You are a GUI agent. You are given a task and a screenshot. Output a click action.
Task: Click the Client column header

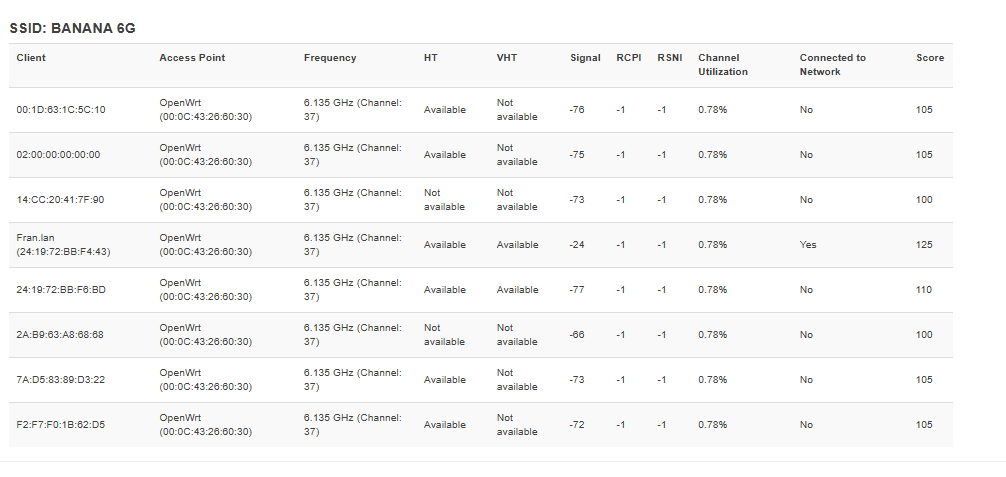[31, 58]
